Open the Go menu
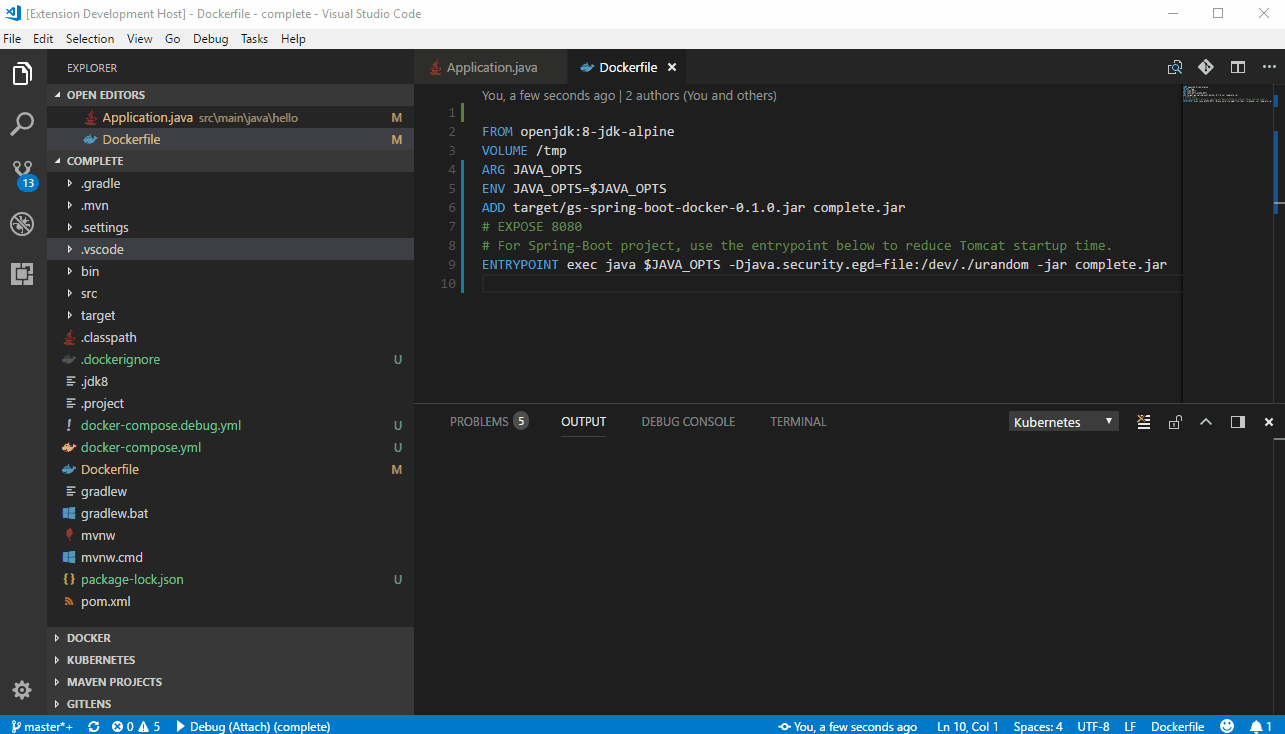Screen dimensions: 1285x734 (x=173, y=39)
